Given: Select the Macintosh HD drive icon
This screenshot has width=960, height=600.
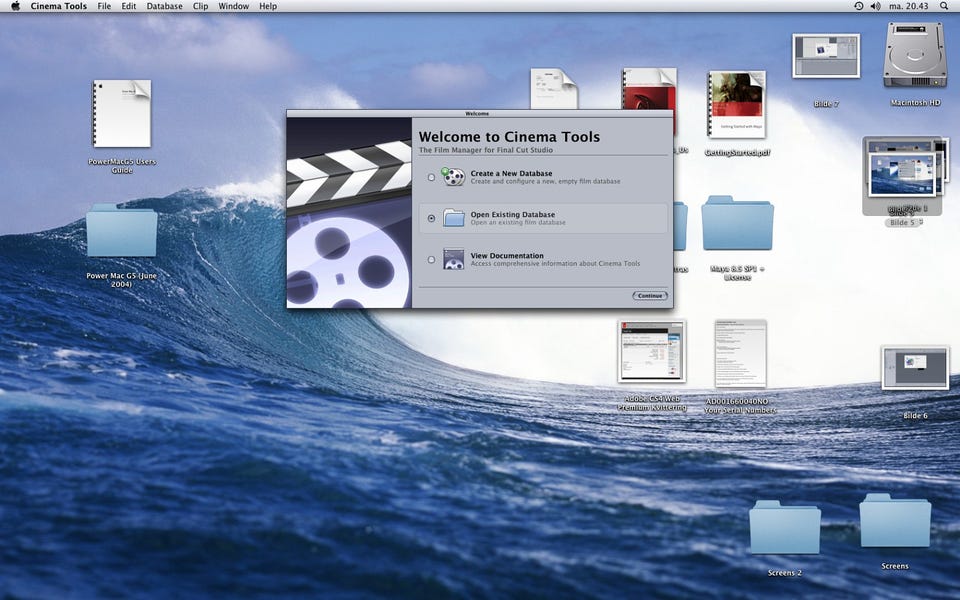Looking at the screenshot, I should [915, 55].
